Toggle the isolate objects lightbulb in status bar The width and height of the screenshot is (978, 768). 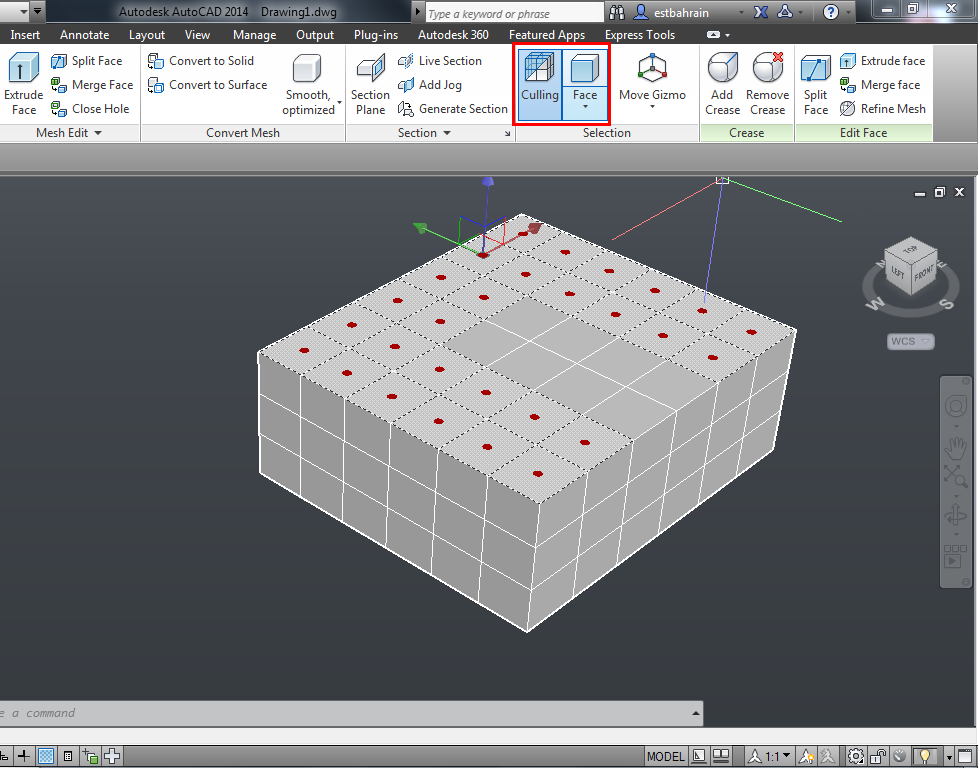pyautogui.click(x=923, y=756)
